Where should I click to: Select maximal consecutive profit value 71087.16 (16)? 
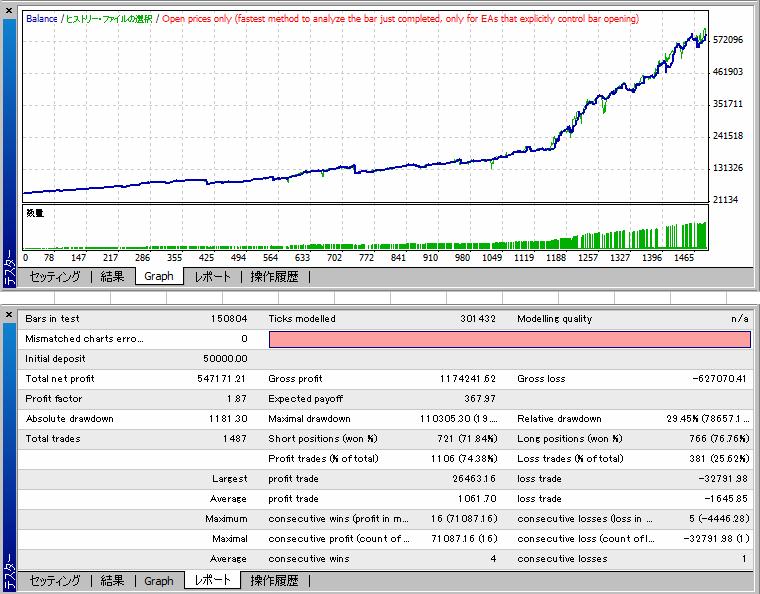(464, 539)
